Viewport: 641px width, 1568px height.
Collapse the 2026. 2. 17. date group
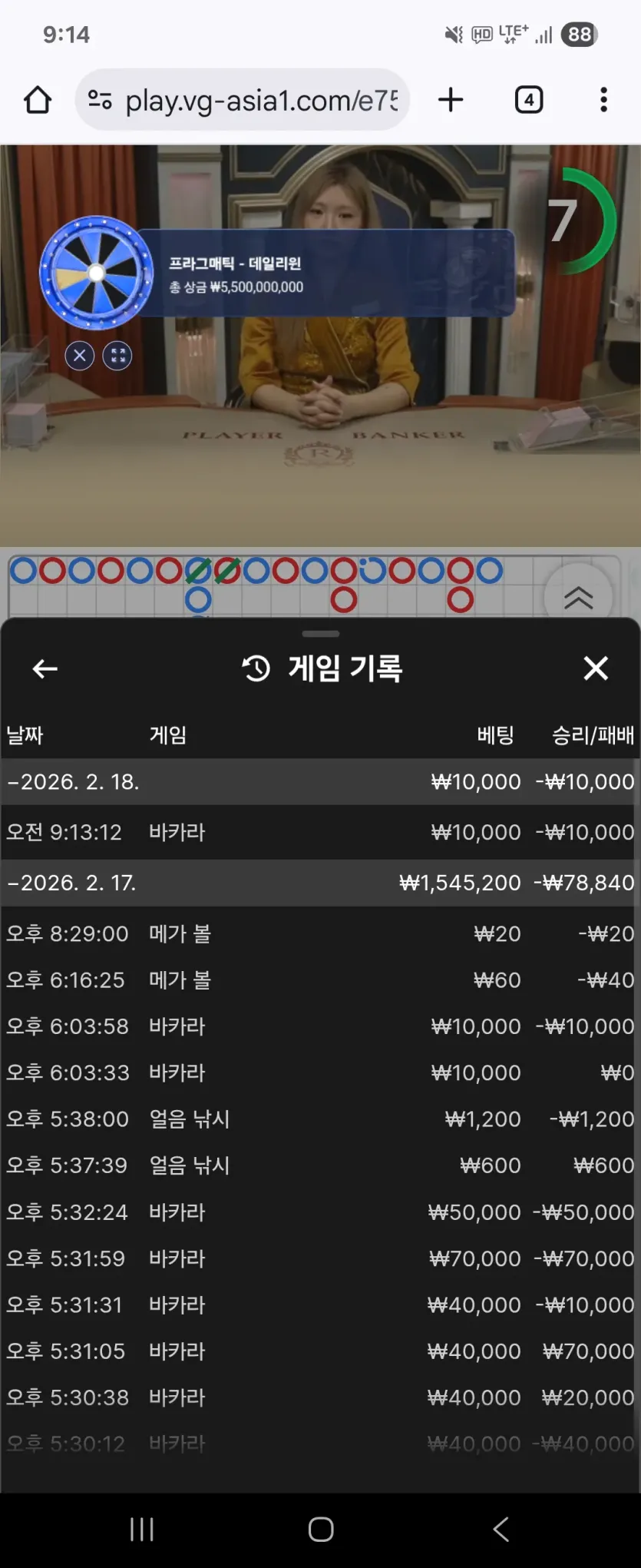320,883
